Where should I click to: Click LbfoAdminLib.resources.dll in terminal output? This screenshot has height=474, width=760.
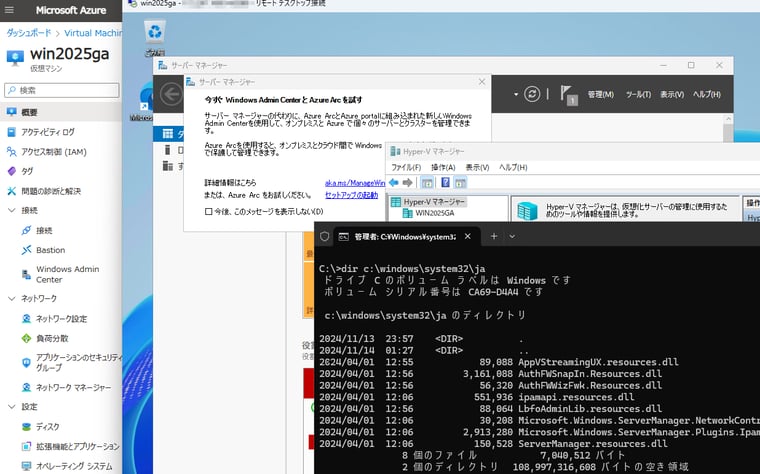click(x=590, y=409)
